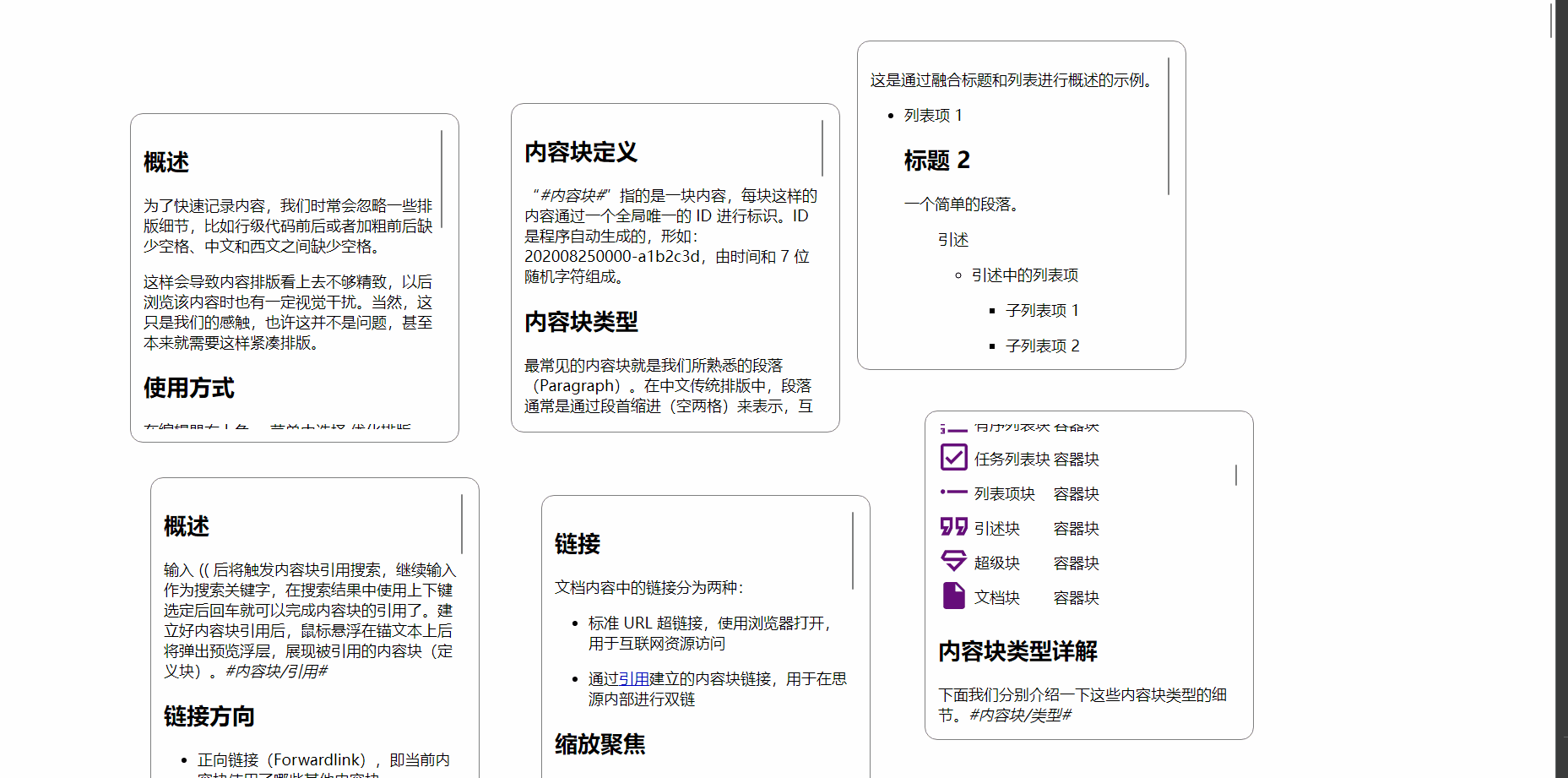
Task: Click the 内容块定义 heading
Action: (581, 153)
